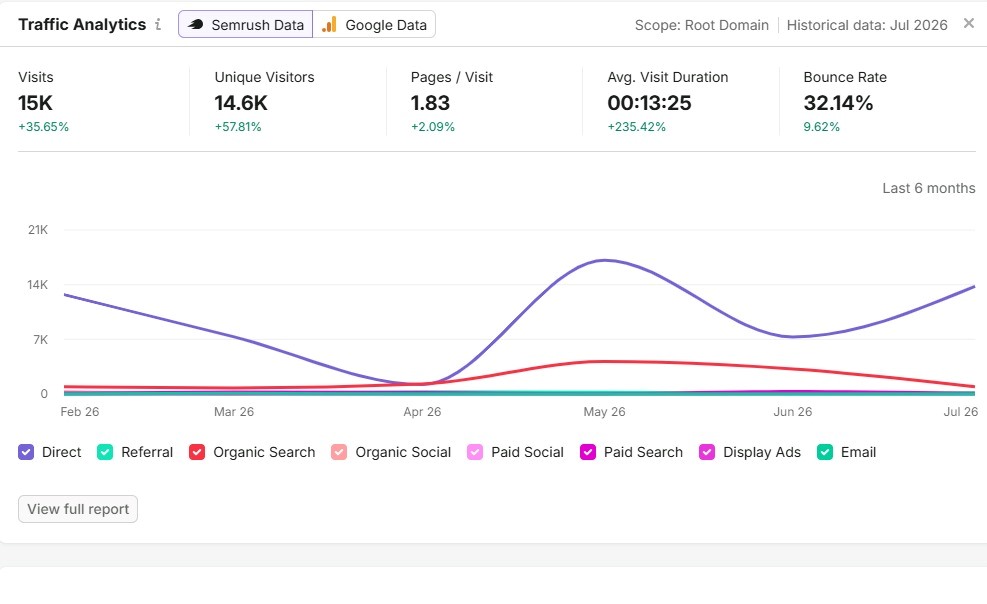The height and width of the screenshot is (604, 987).
Task: Toggle the Organic Social checkbox
Action: tap(339, 452)
